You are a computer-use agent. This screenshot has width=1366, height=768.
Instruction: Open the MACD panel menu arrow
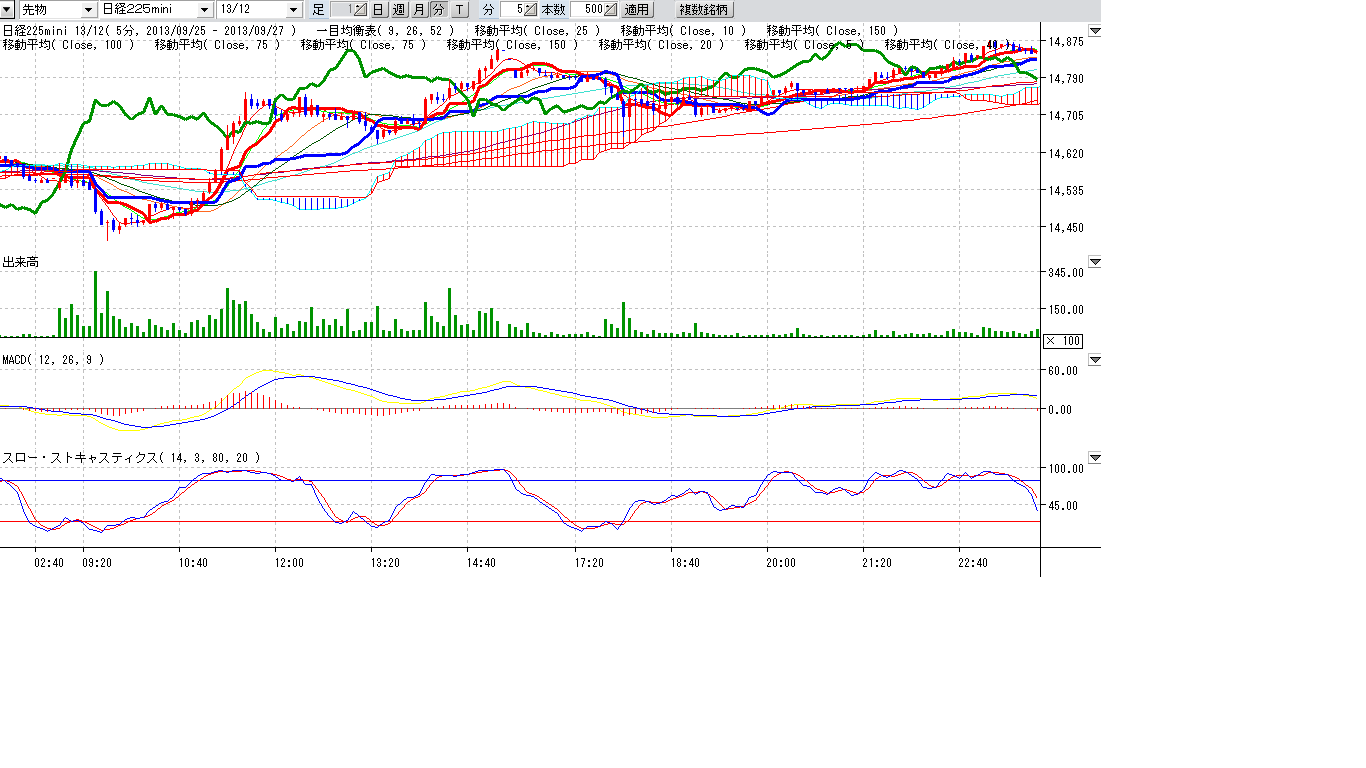click(1095, 359)
